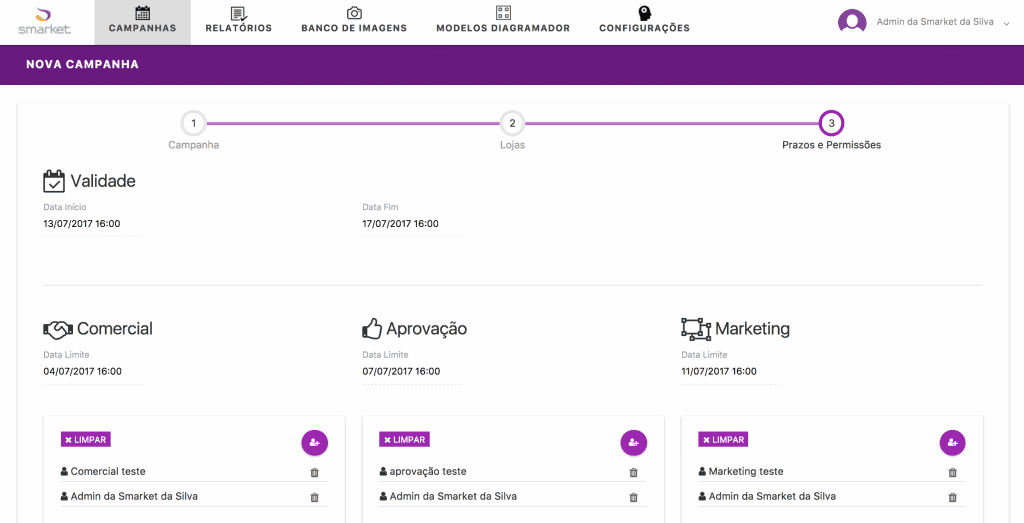Edit the Data Início field
This screenshot has height=523, width=1024.
click(92, 224)
